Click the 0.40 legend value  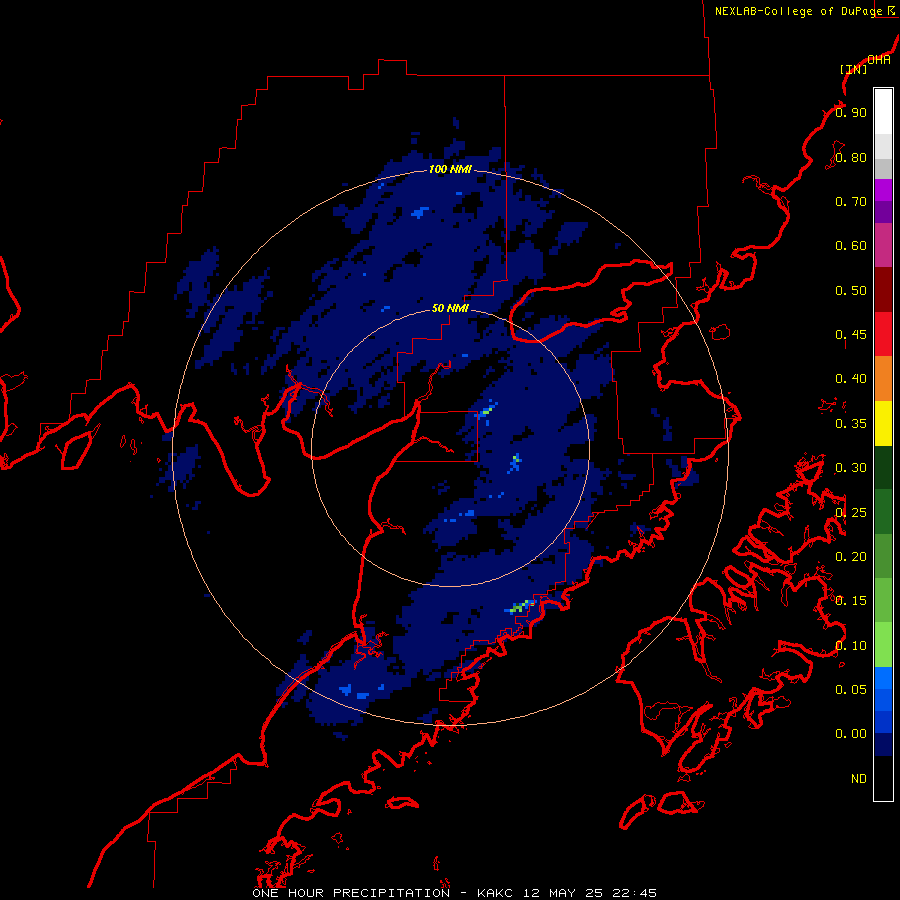pyautogui.click(x=851, y=379)
